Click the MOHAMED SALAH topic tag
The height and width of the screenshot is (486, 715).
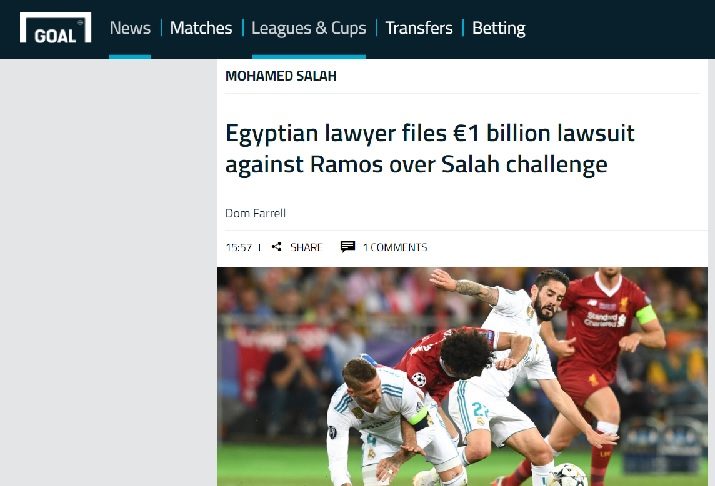coord(281,76)
